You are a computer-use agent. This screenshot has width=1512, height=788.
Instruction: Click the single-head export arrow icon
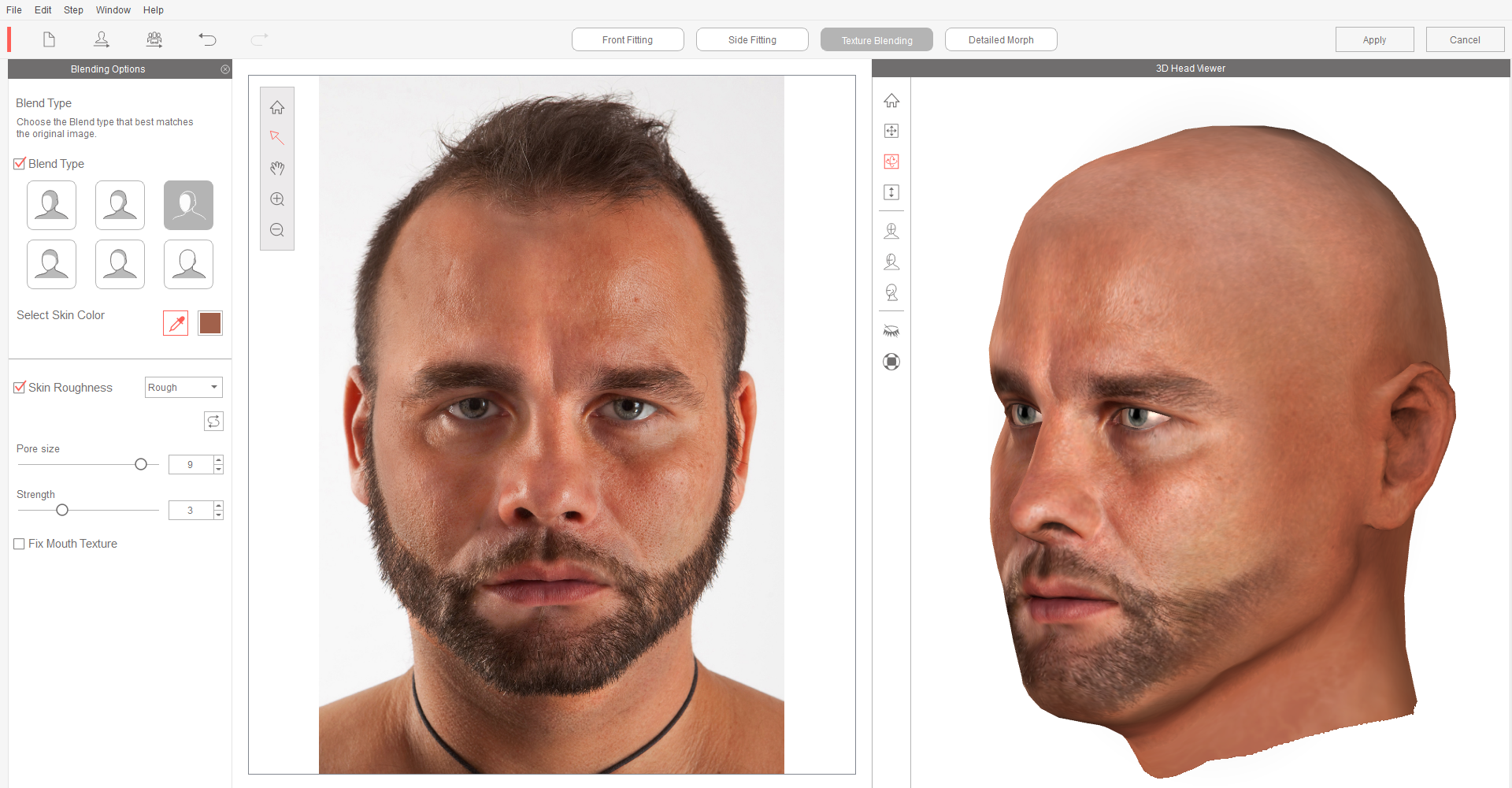click(102, 39)
